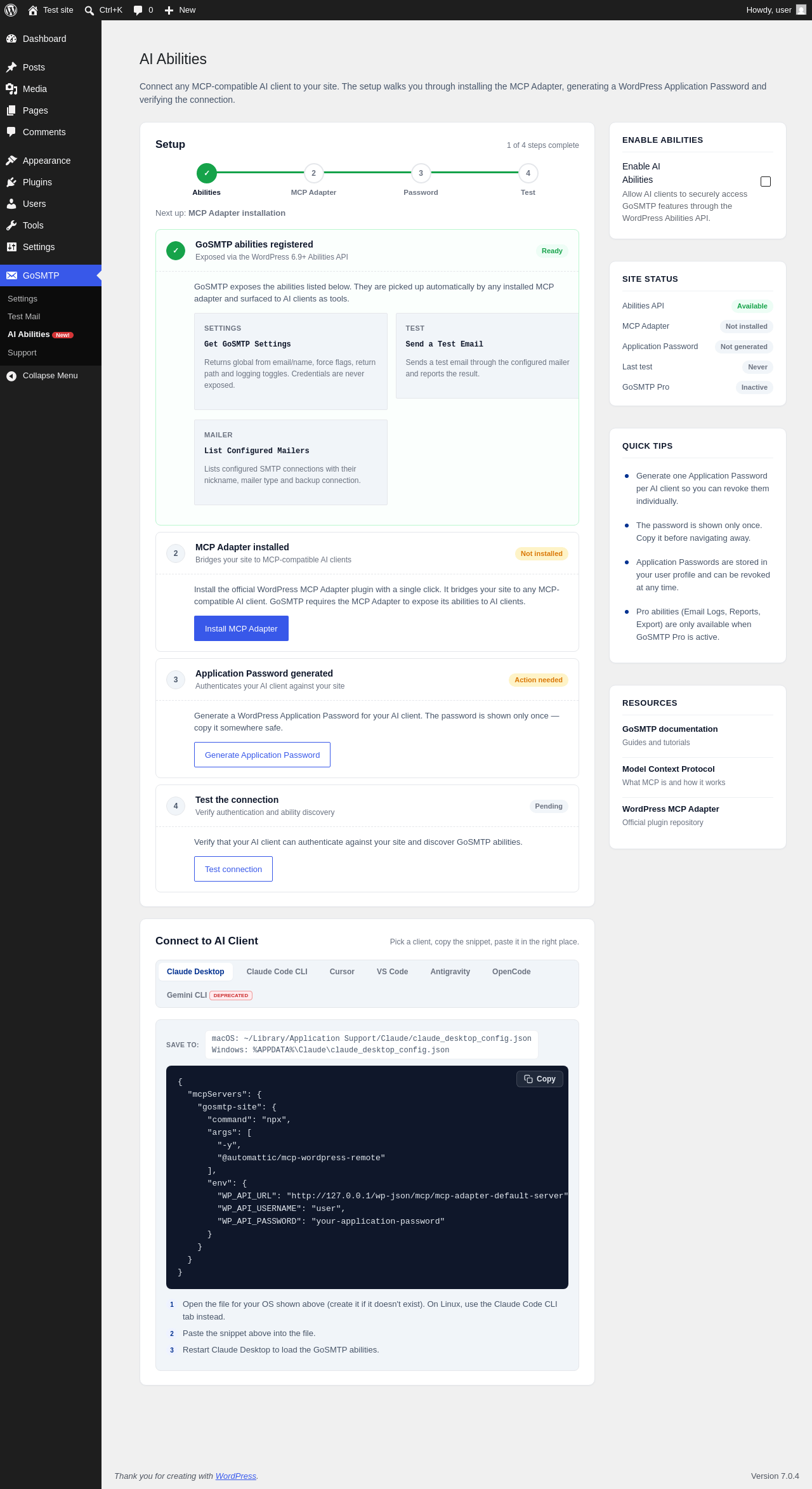812x1489 pixels.
Task: Click the WordPress logo icon
Action: point(11,10)
